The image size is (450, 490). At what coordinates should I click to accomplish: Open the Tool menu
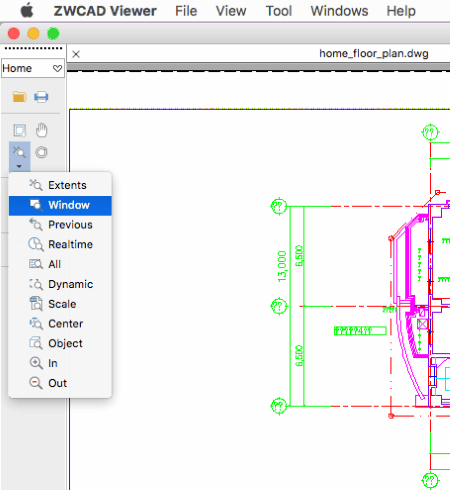click(x=279, y=11)
